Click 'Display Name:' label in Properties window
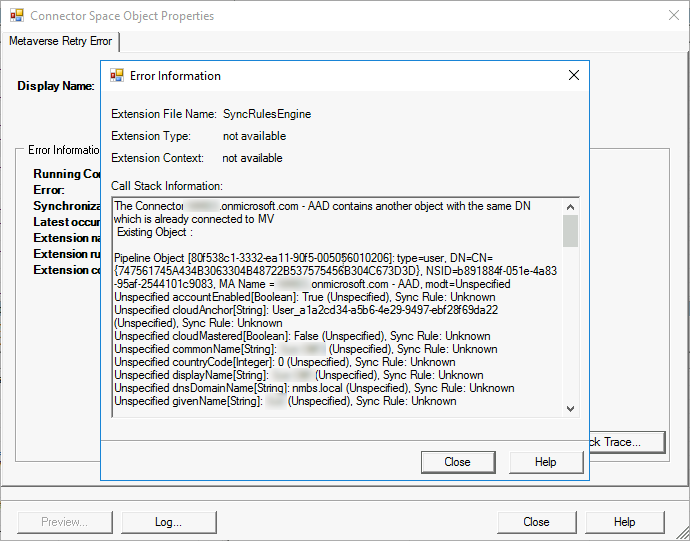This screenshot has height=541, width=690. (56, 86)
